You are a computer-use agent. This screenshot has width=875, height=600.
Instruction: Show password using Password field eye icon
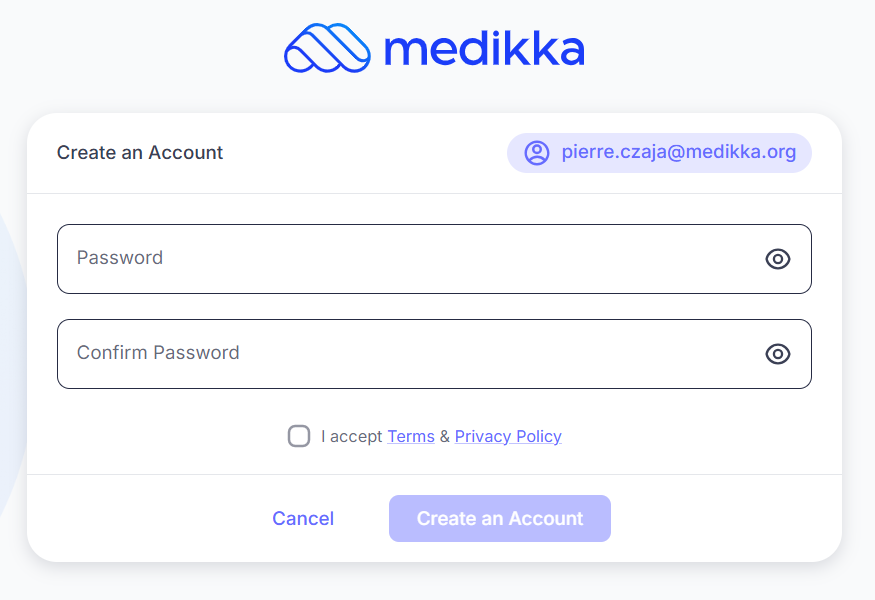point(777,259)
